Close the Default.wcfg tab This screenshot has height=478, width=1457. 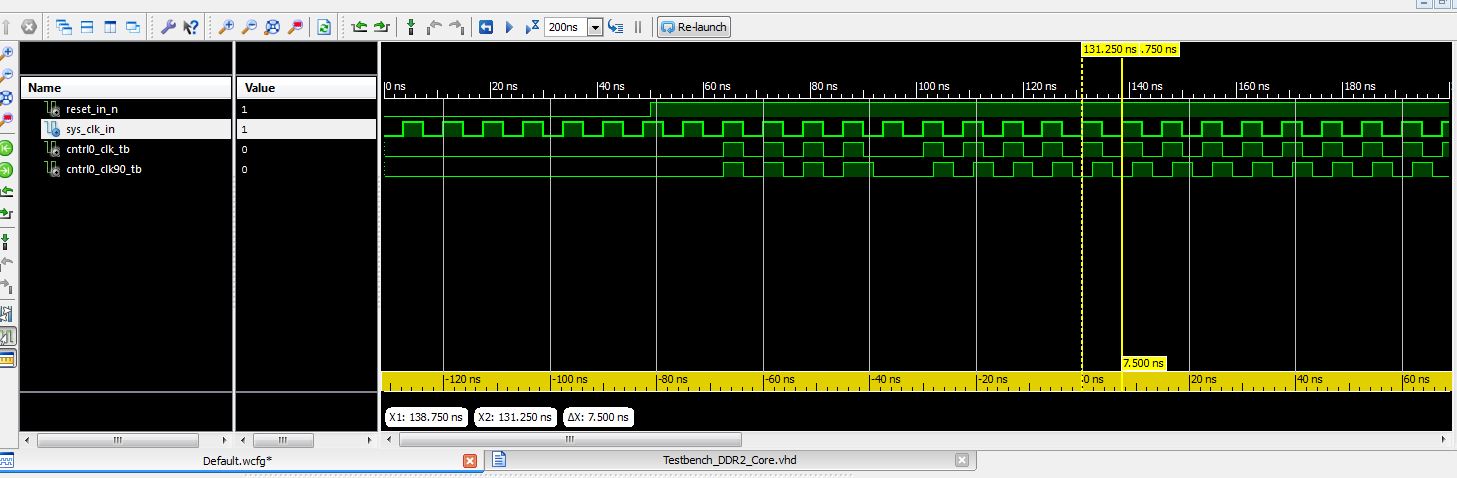point(470,461)
